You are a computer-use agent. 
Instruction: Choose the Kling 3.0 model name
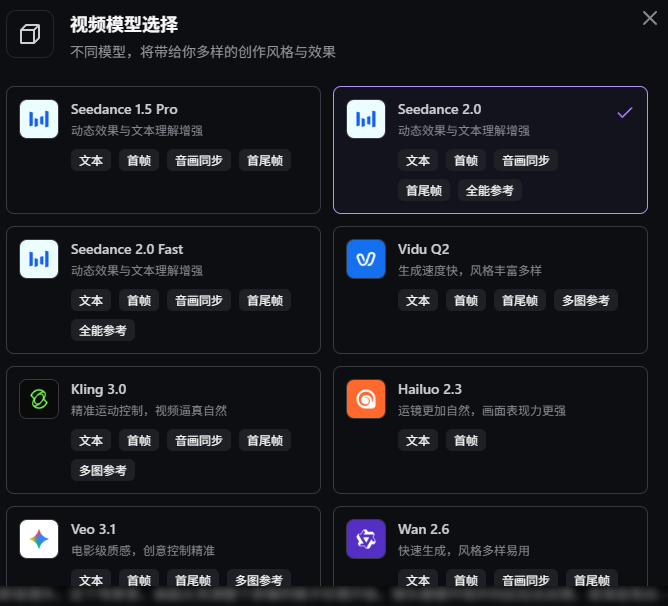98,389
